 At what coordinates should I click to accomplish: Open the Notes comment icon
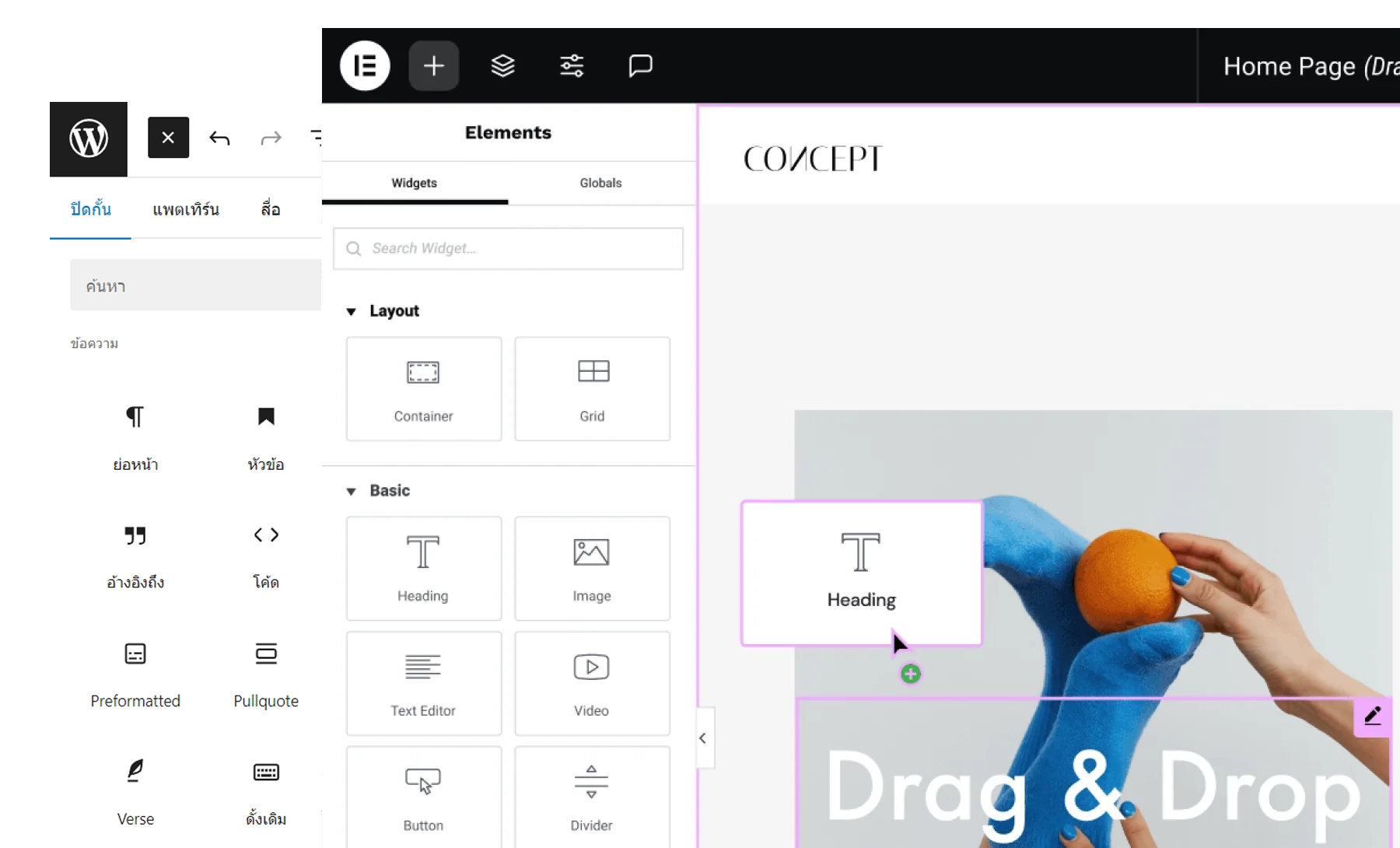click(640, 65)
